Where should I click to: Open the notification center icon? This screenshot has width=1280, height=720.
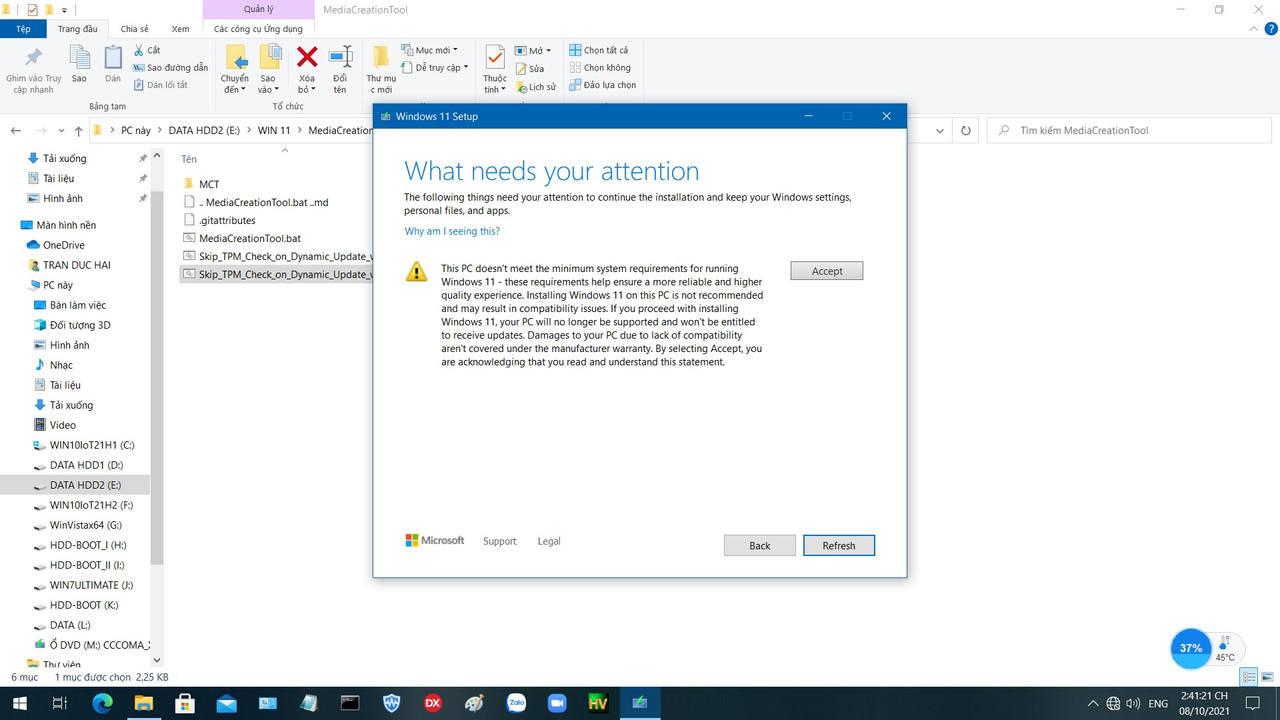pos(1252,703)
